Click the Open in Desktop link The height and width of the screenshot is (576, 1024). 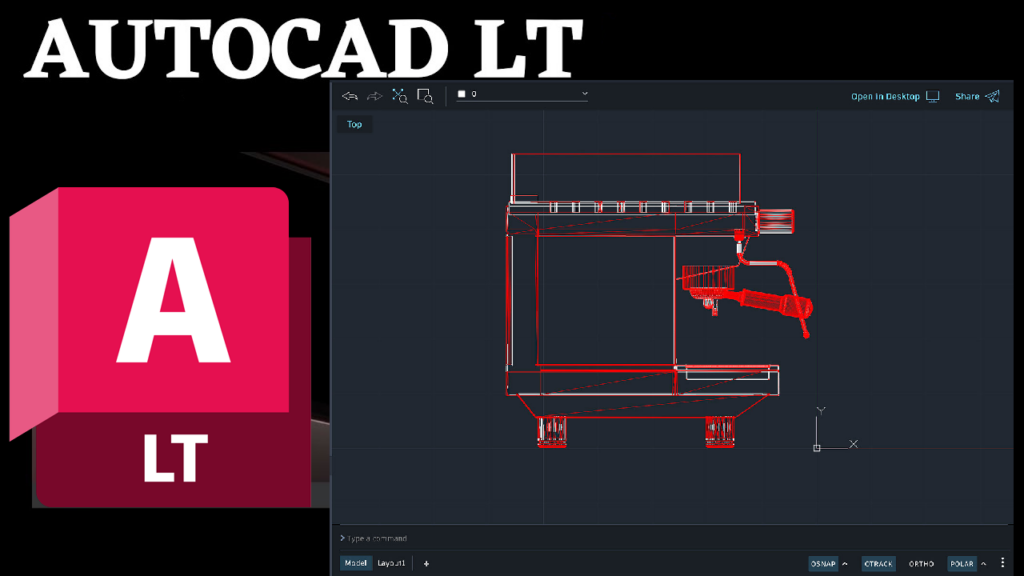[885, 97]
